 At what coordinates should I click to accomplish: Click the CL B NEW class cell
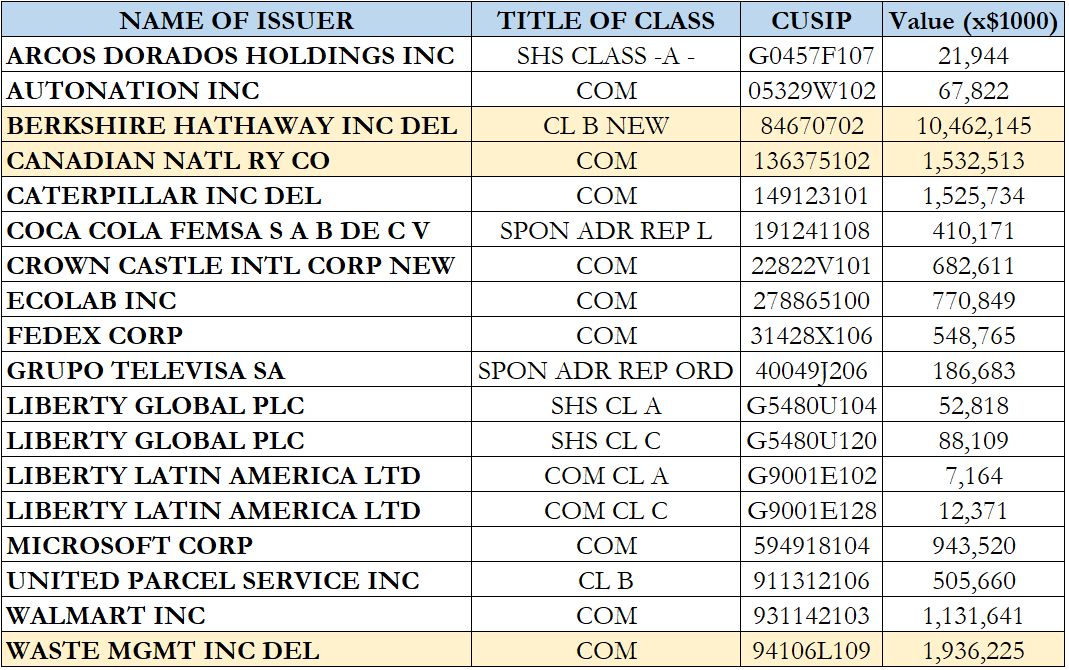pos(606,126)
